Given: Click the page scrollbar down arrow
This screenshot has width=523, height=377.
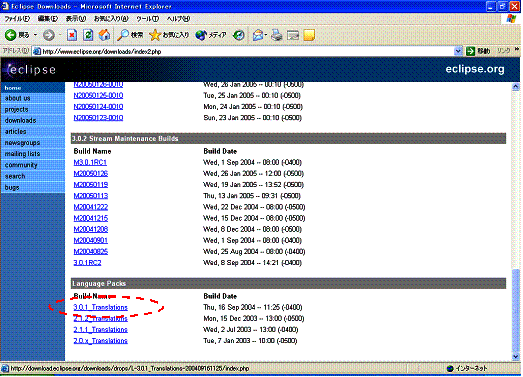Looking at the screenshot, I should pyautogui.click(x=516, y=356).
